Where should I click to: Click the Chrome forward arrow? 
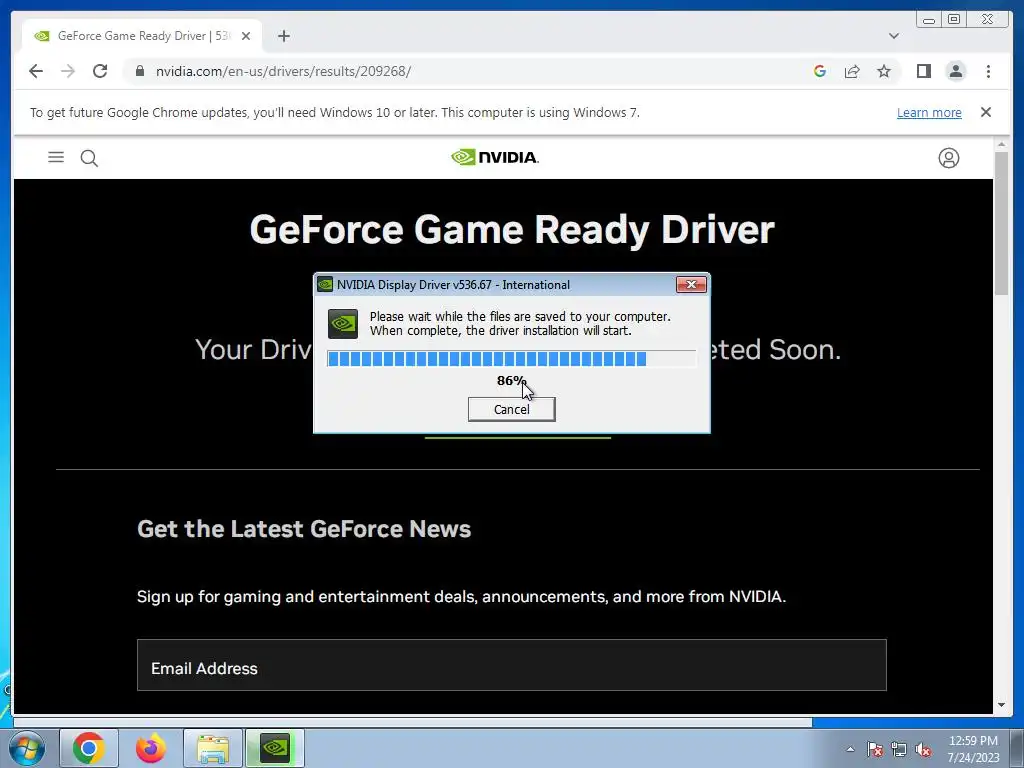coord(68,71)
